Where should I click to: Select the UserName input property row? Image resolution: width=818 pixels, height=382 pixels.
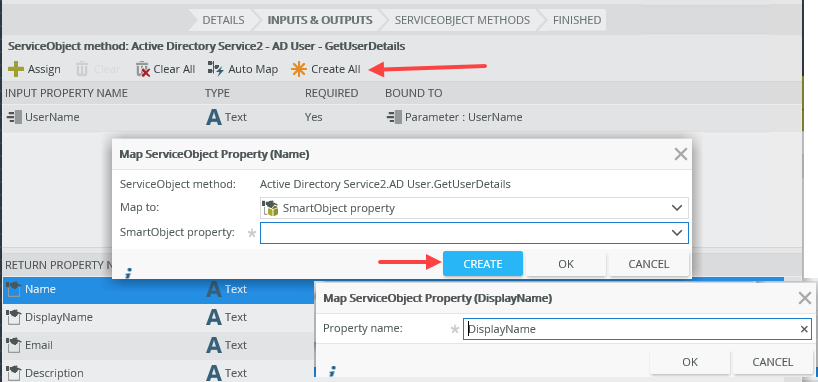click(x=402, y=117)
